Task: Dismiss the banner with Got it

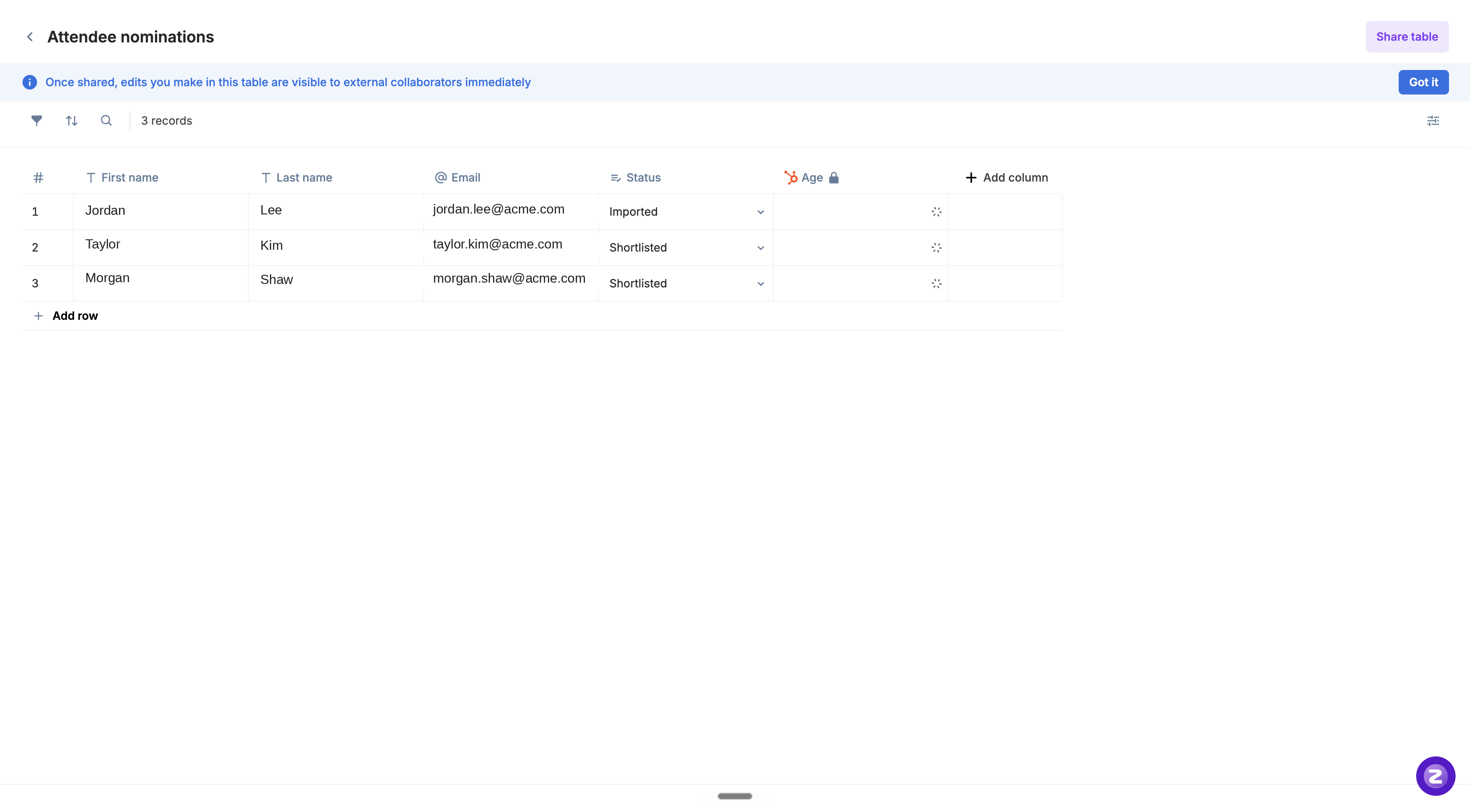Action: click(x=1423, y=82)
